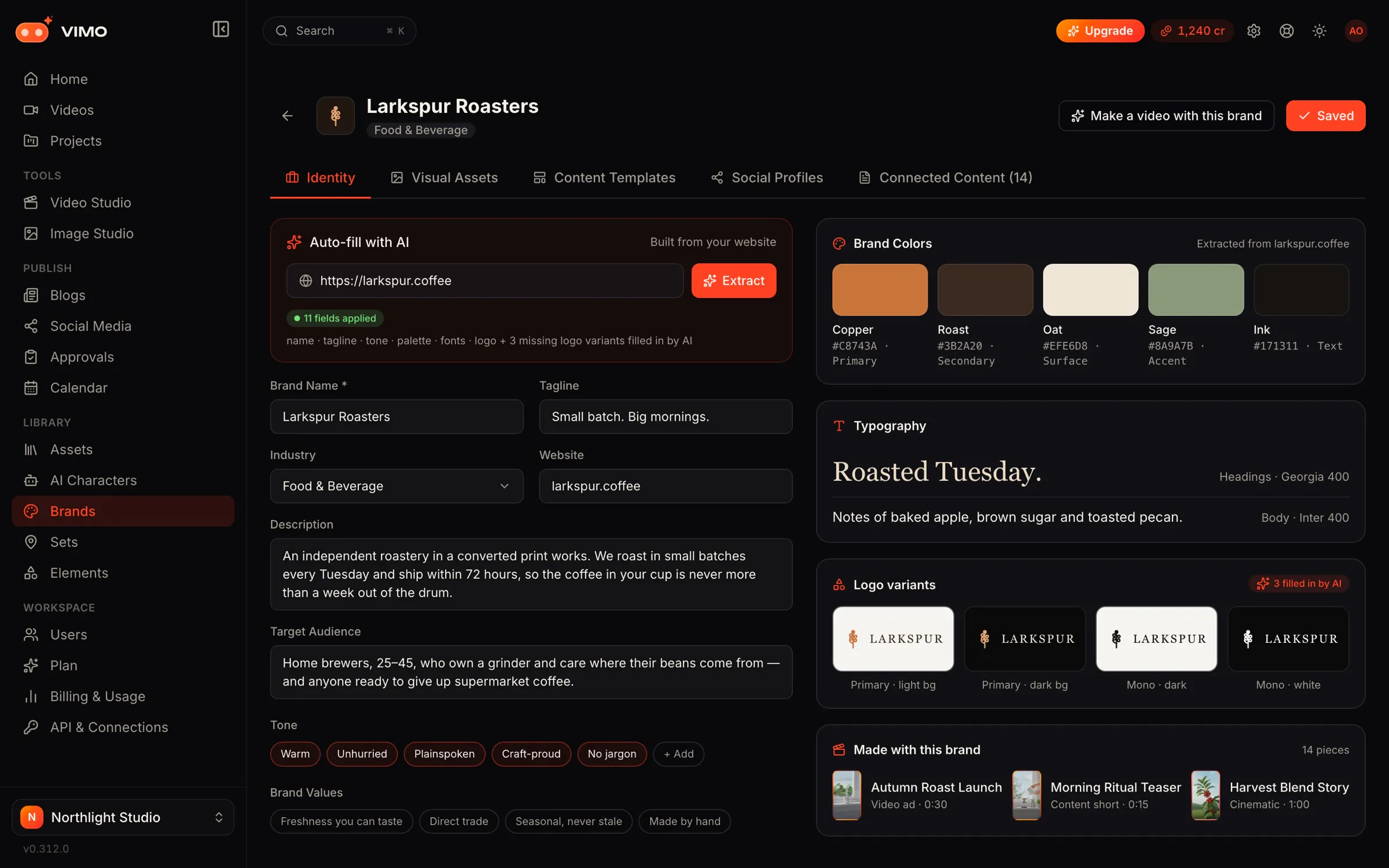Viewport: 1389px width, 868px height.
Task: Click the Tagline input field
Action: [666, 417]
